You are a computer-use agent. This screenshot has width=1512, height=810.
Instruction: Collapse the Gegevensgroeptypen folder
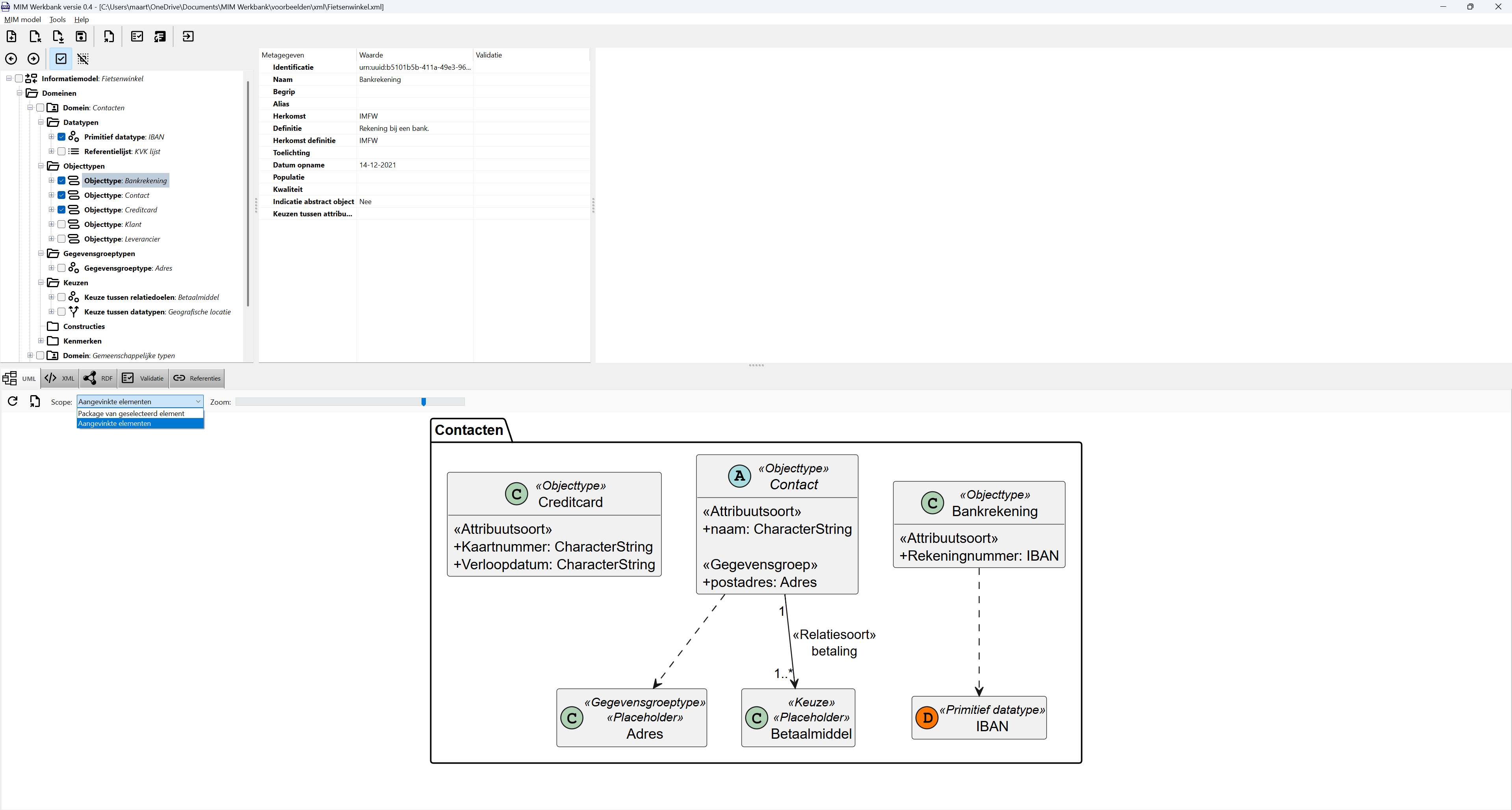(x=41, y=254)
